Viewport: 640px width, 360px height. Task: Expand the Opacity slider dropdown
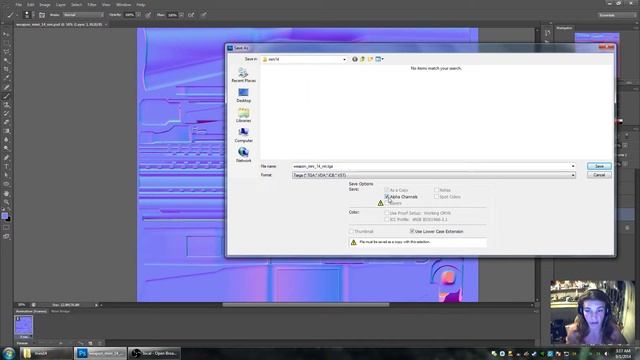pyautogui.click(x=139, y=15)
